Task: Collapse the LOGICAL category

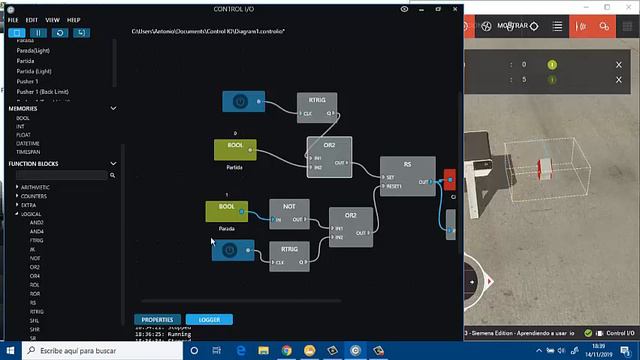Action: 17,214
